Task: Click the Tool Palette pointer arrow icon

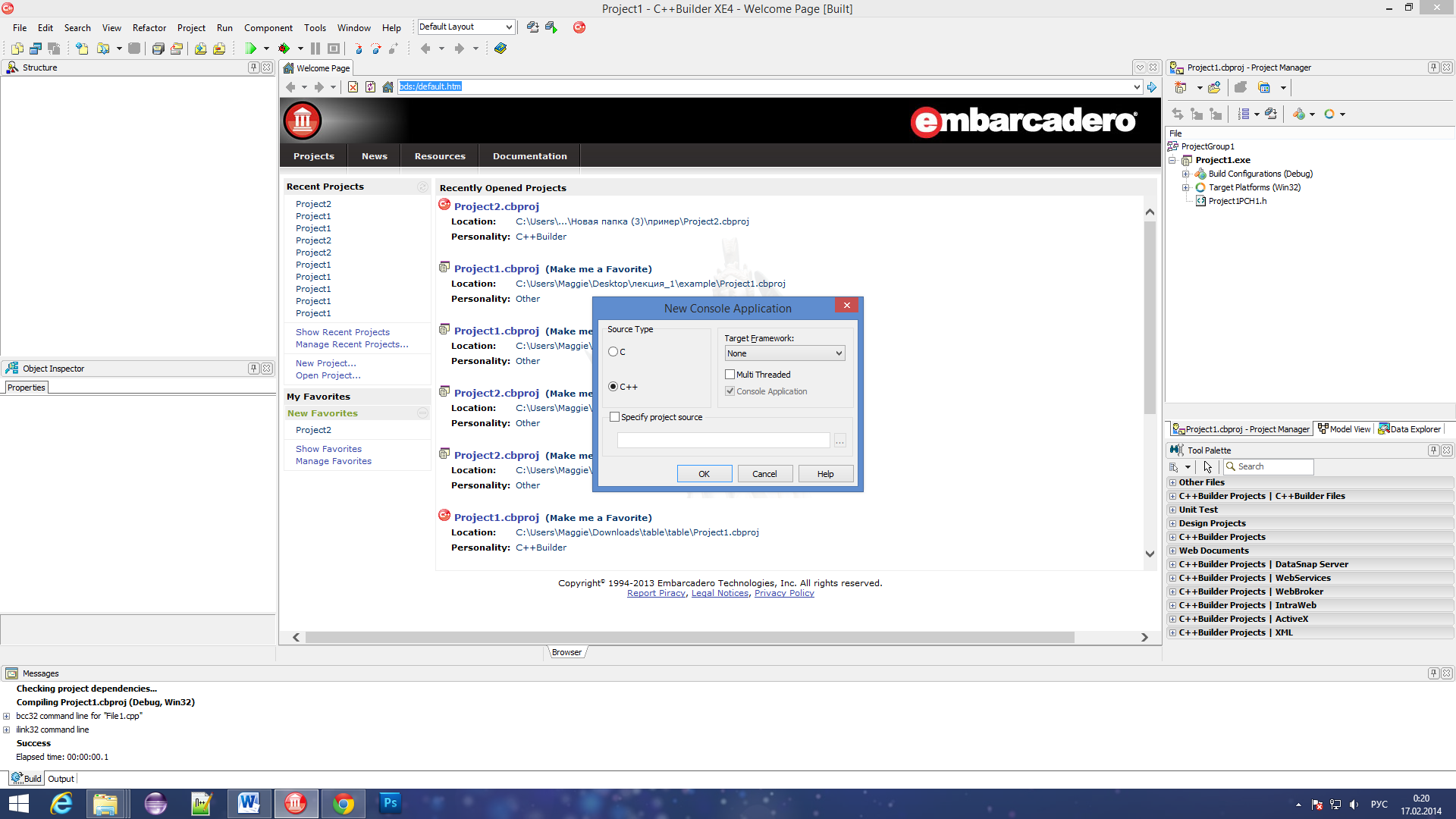Action: 1208,467
